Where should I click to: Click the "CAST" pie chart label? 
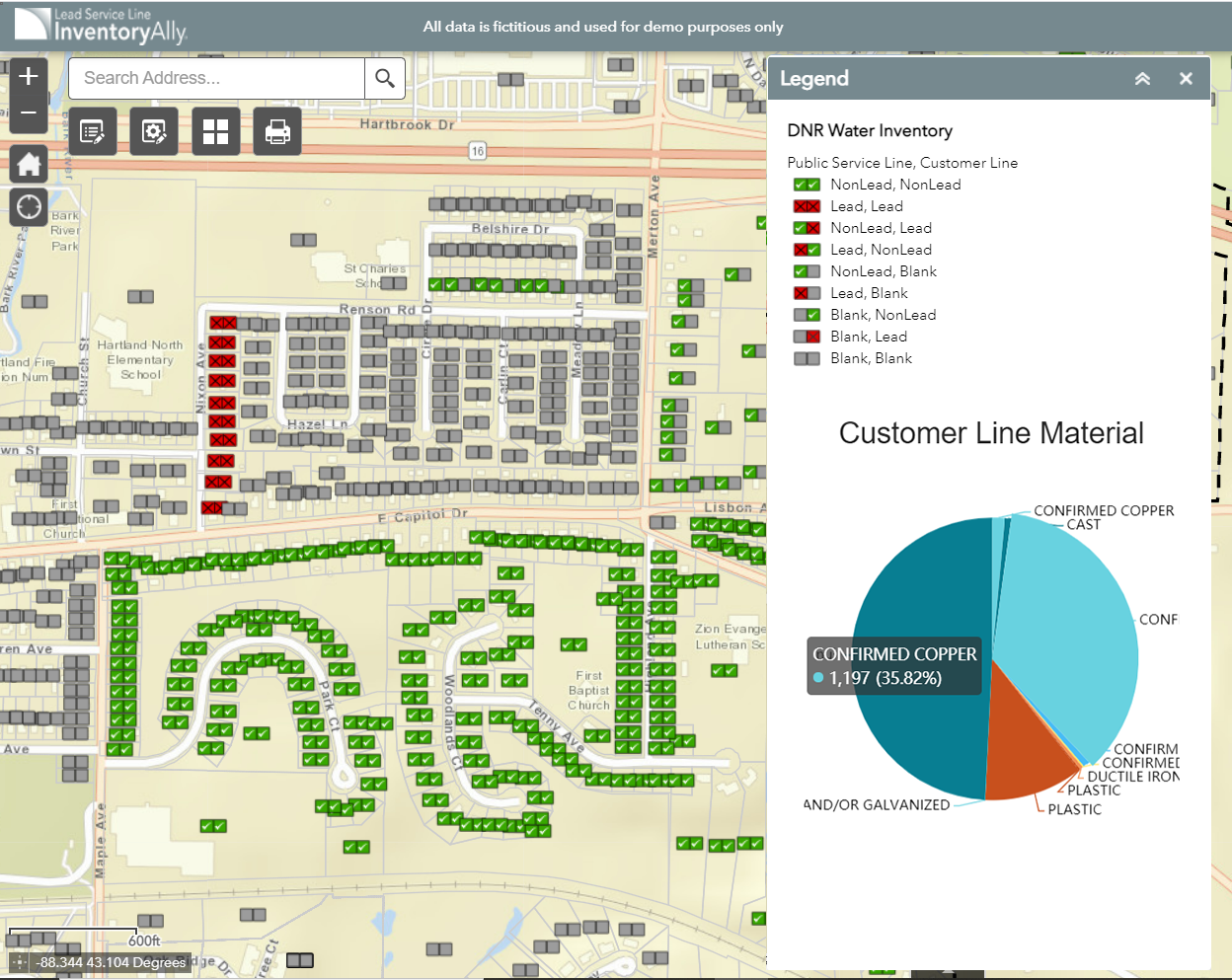tap(1083, 525)
